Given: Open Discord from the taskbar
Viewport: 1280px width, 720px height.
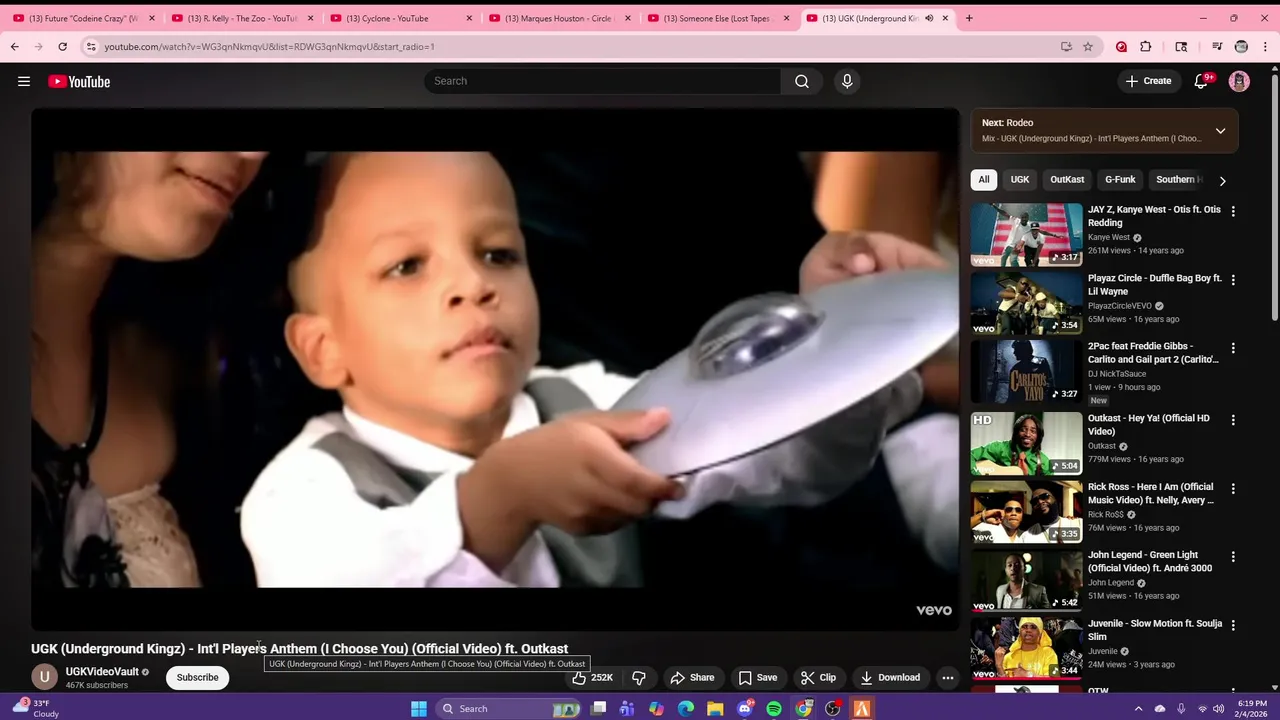Looking at the screenshot, I should click(745, 709).
